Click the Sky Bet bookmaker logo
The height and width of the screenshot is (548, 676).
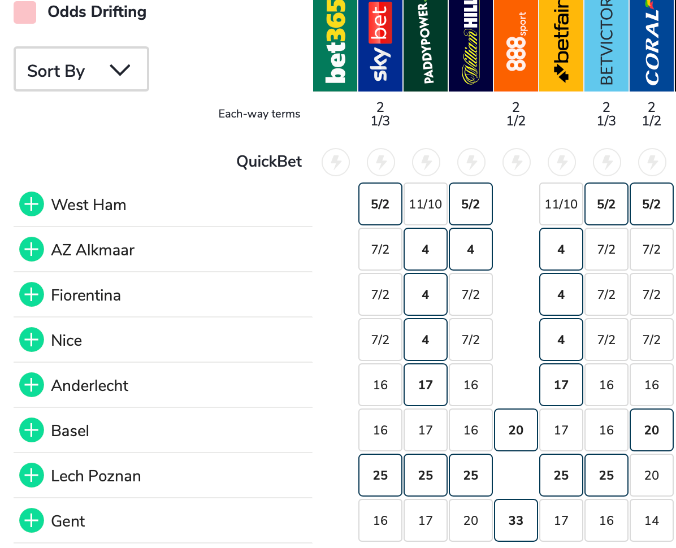(x=380, y=46)
